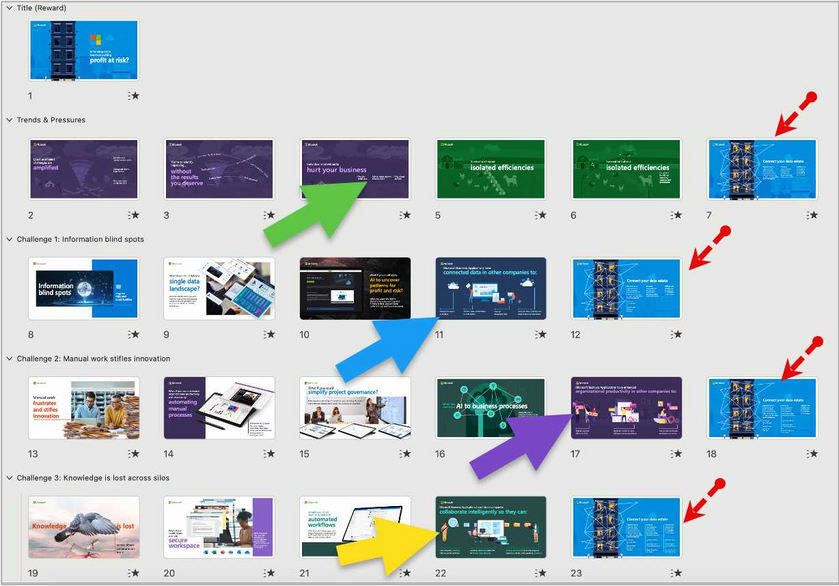
Task: Click the transition star icon under slide 13
Action: pyautogui.click(x=133, y=453)
